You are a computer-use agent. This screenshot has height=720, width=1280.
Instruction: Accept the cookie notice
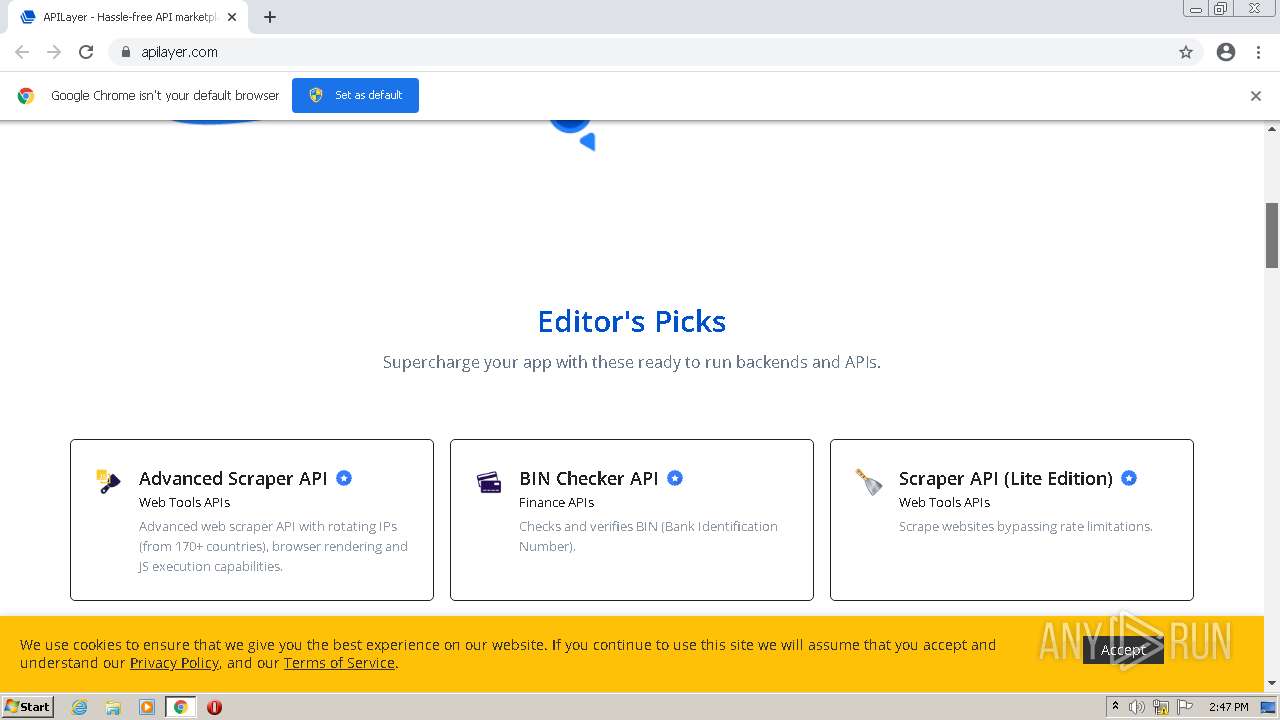coord(1123,650)
